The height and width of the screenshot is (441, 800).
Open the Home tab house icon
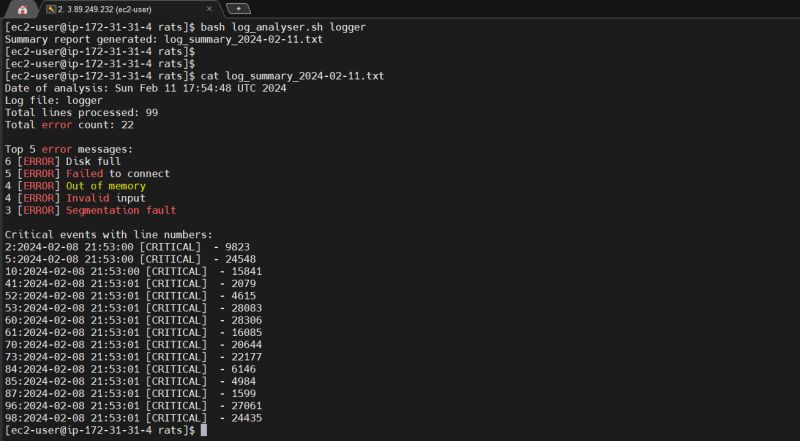point(22,10)
